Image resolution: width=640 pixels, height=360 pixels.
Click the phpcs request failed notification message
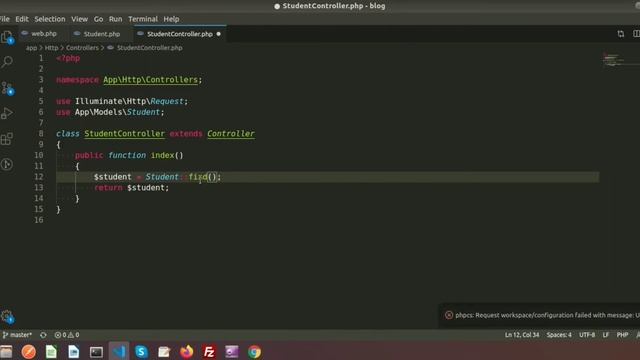point(547,315)
